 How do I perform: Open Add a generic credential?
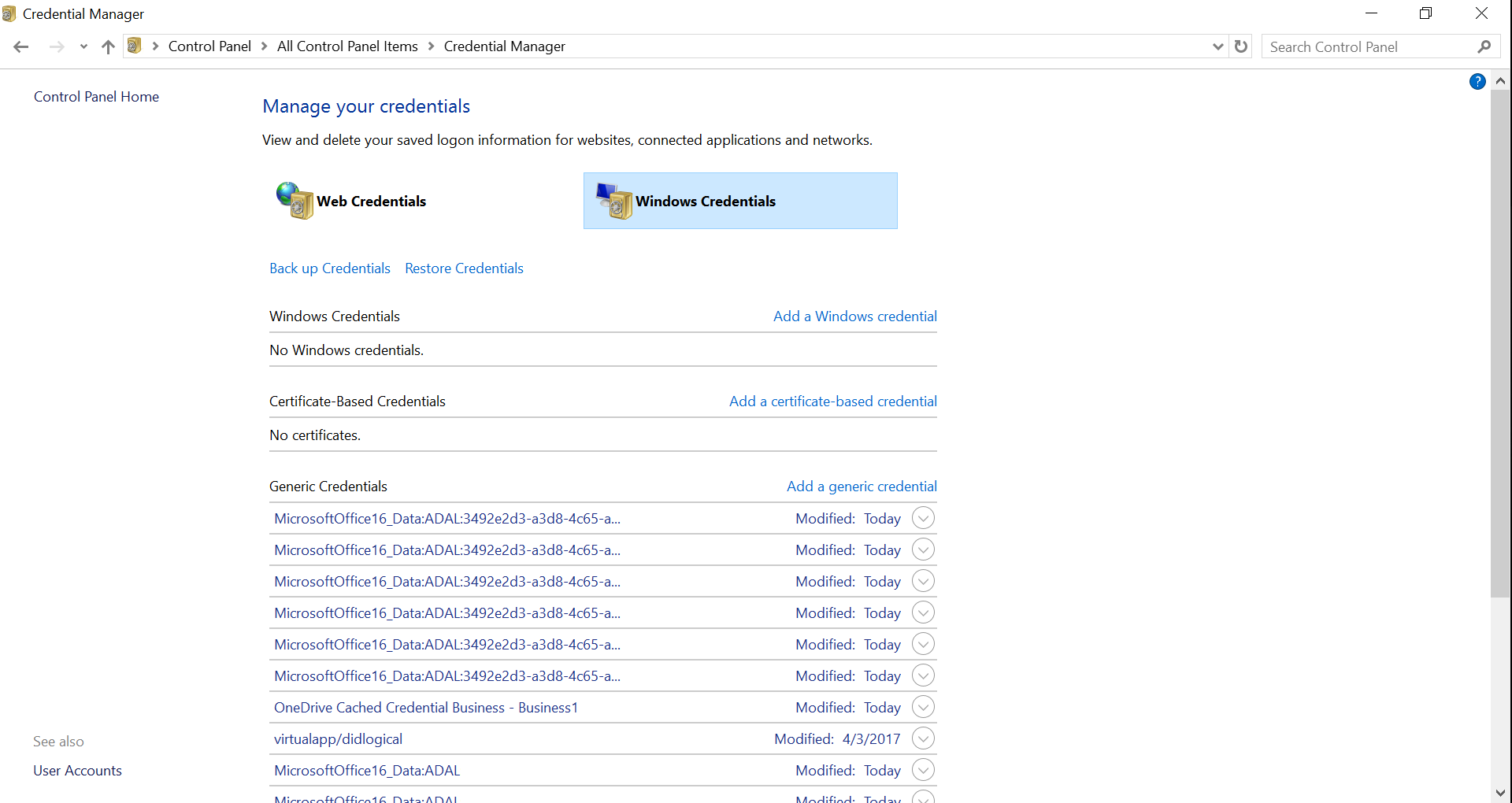point(861,486)
